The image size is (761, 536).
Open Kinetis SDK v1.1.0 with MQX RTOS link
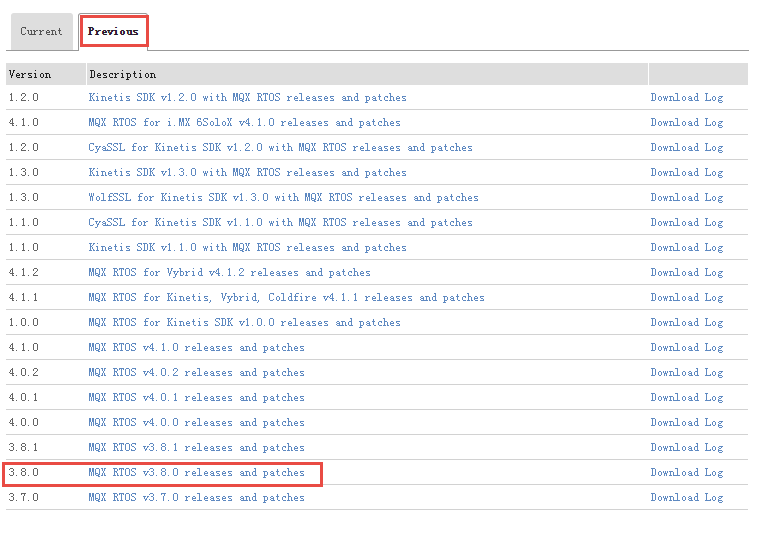coord(247,248)
